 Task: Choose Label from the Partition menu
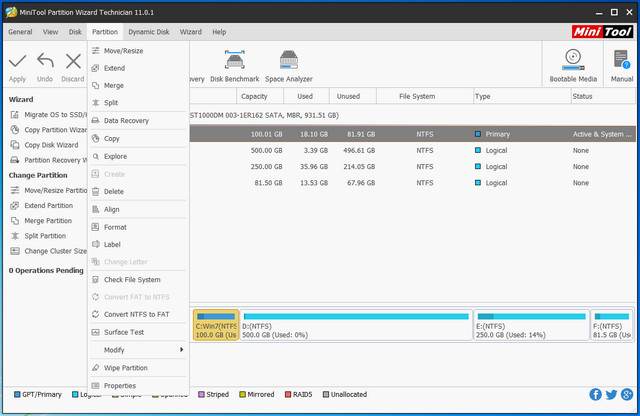pos(138,245)
